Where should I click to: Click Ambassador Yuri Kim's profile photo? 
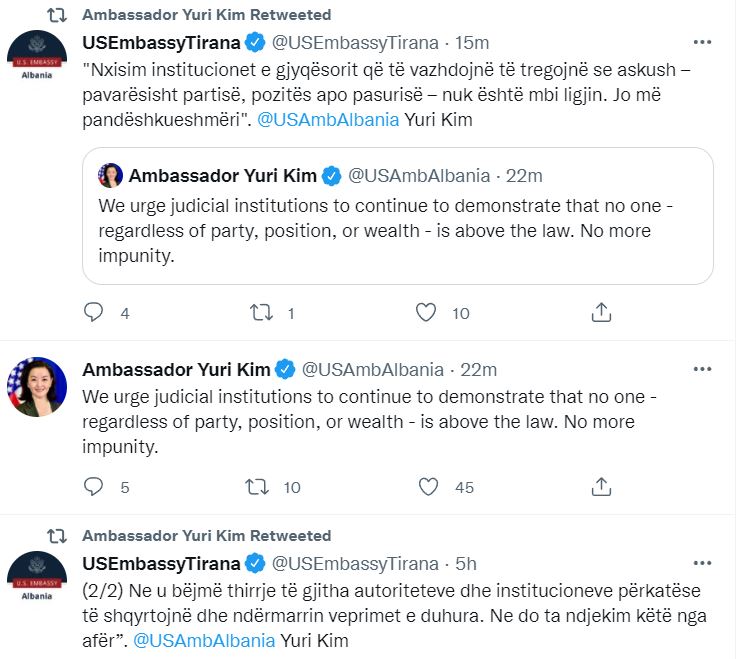[37, 387]
